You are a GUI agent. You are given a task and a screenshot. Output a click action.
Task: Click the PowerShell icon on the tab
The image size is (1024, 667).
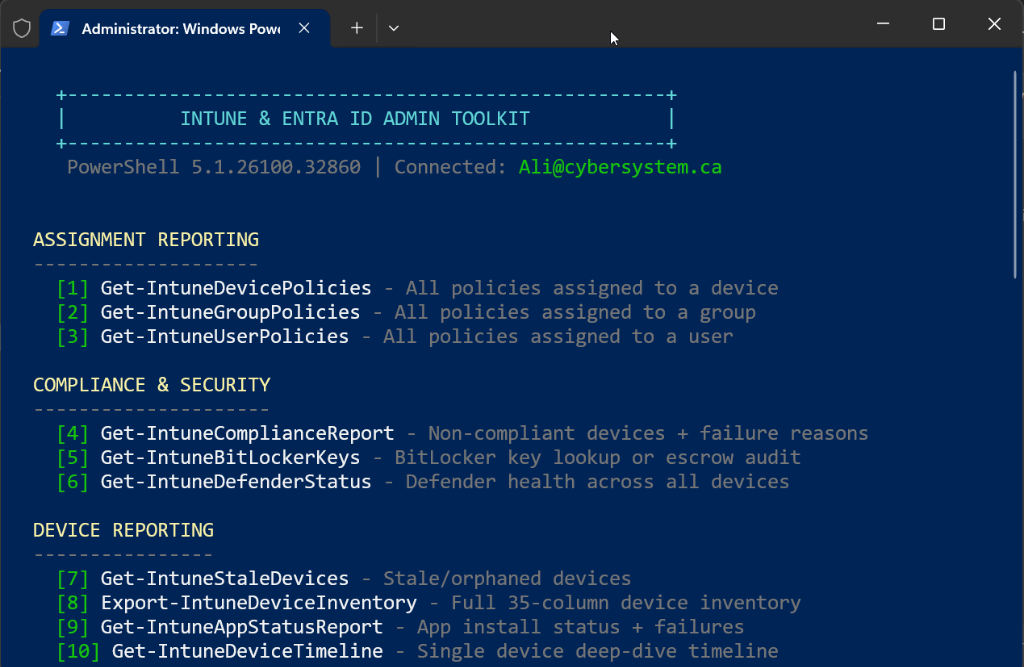click(60, 28)
